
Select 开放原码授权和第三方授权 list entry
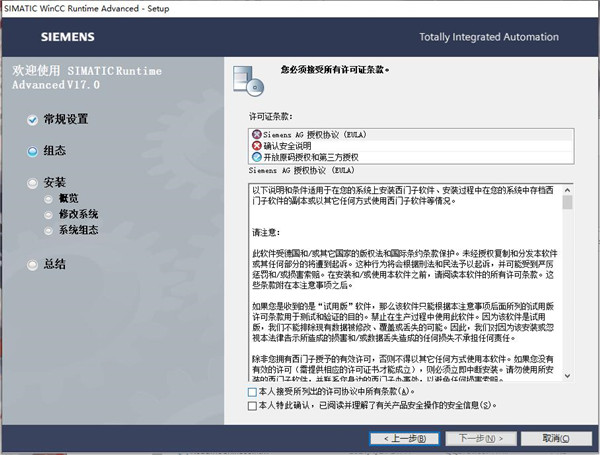[411, 157]
